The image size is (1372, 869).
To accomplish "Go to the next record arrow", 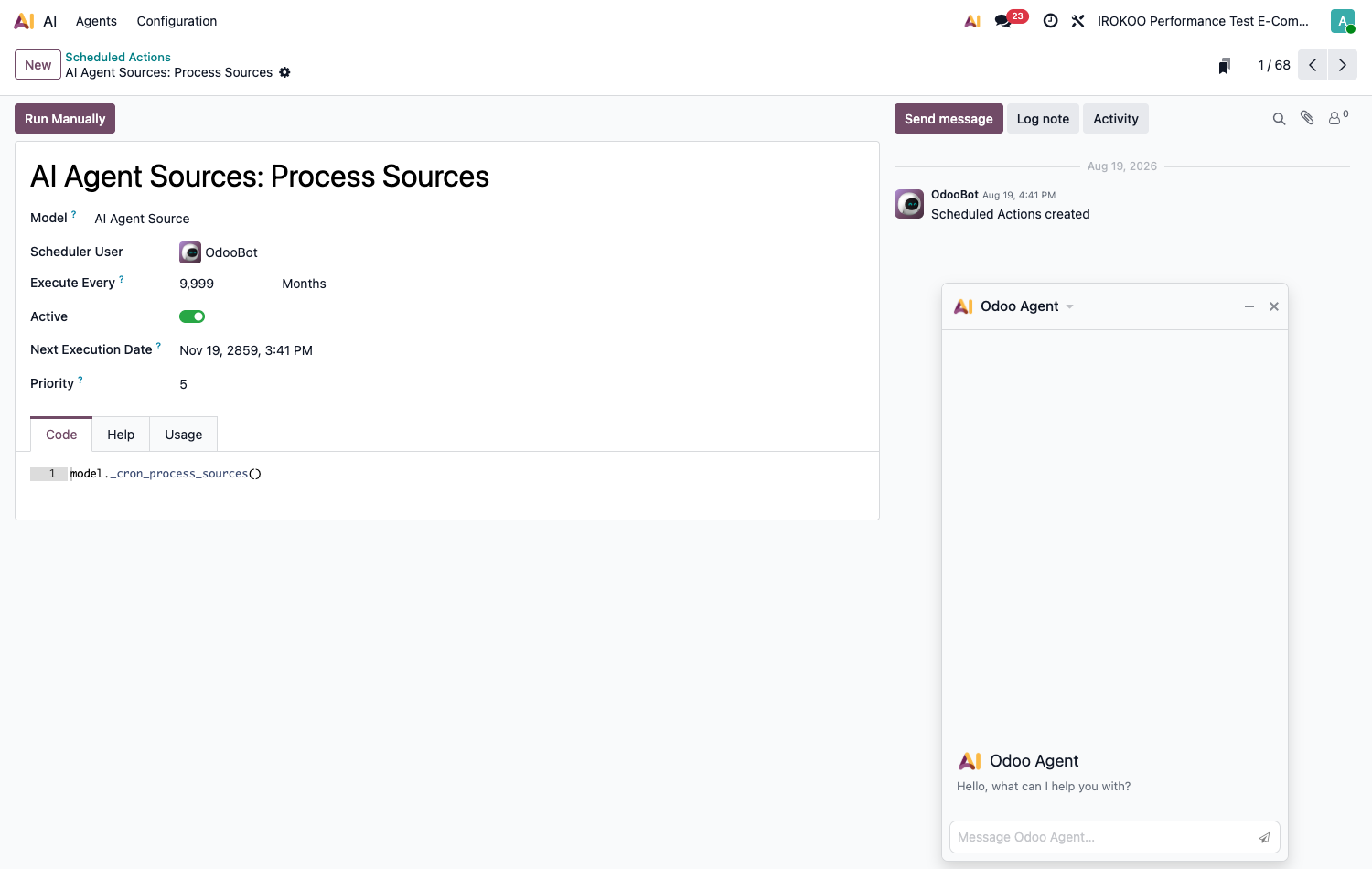I will pyautogui.click(x=1343, y=65).
